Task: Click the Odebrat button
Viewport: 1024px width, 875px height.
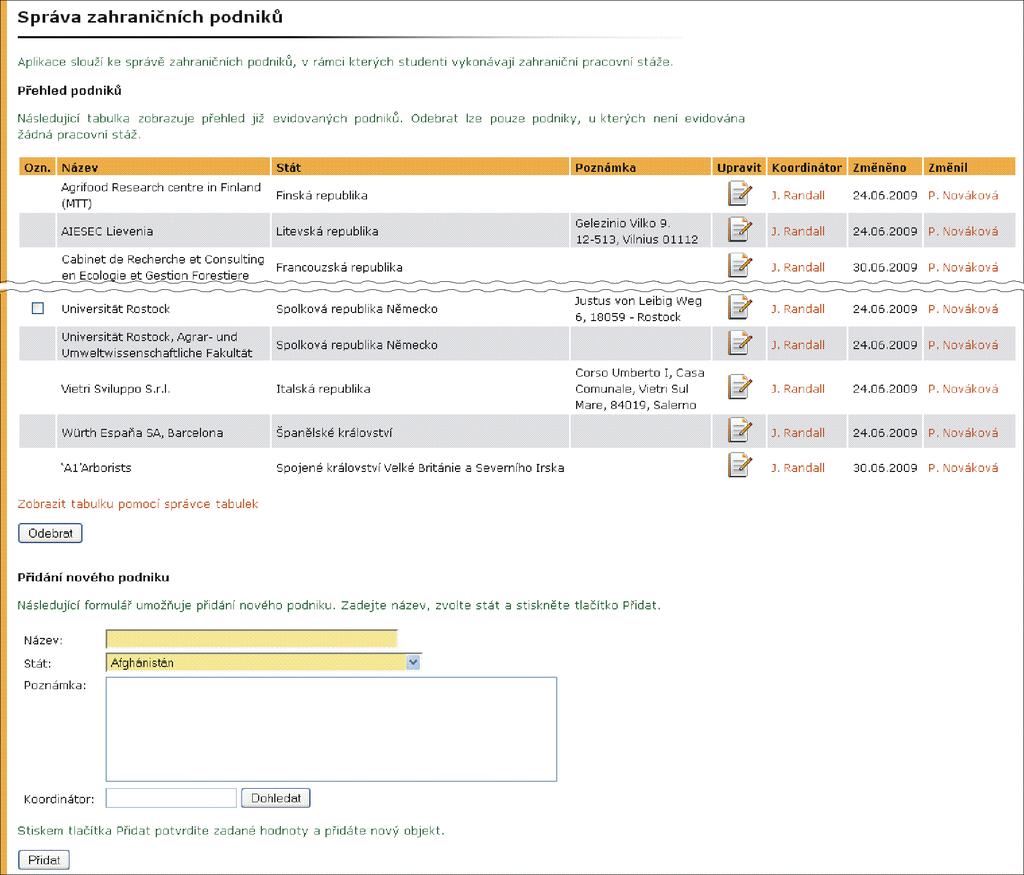Action: coord(50,533)
